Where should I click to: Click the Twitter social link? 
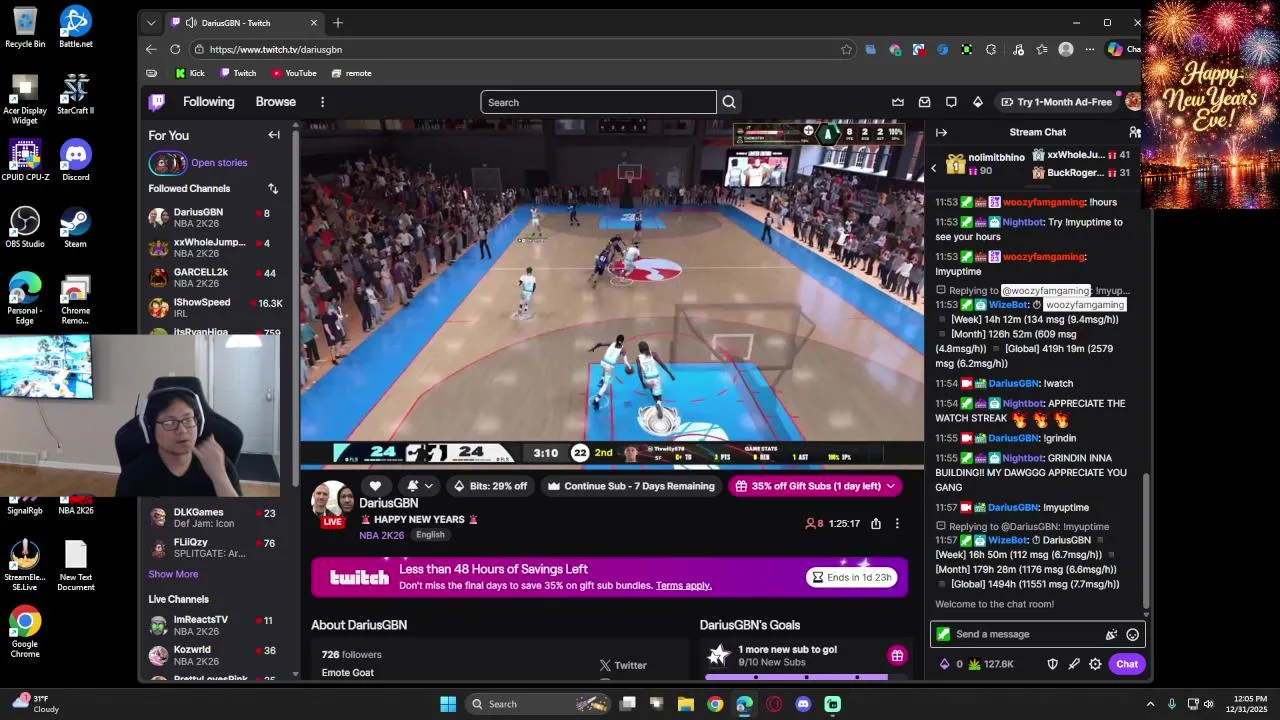(x=623, y=665)
